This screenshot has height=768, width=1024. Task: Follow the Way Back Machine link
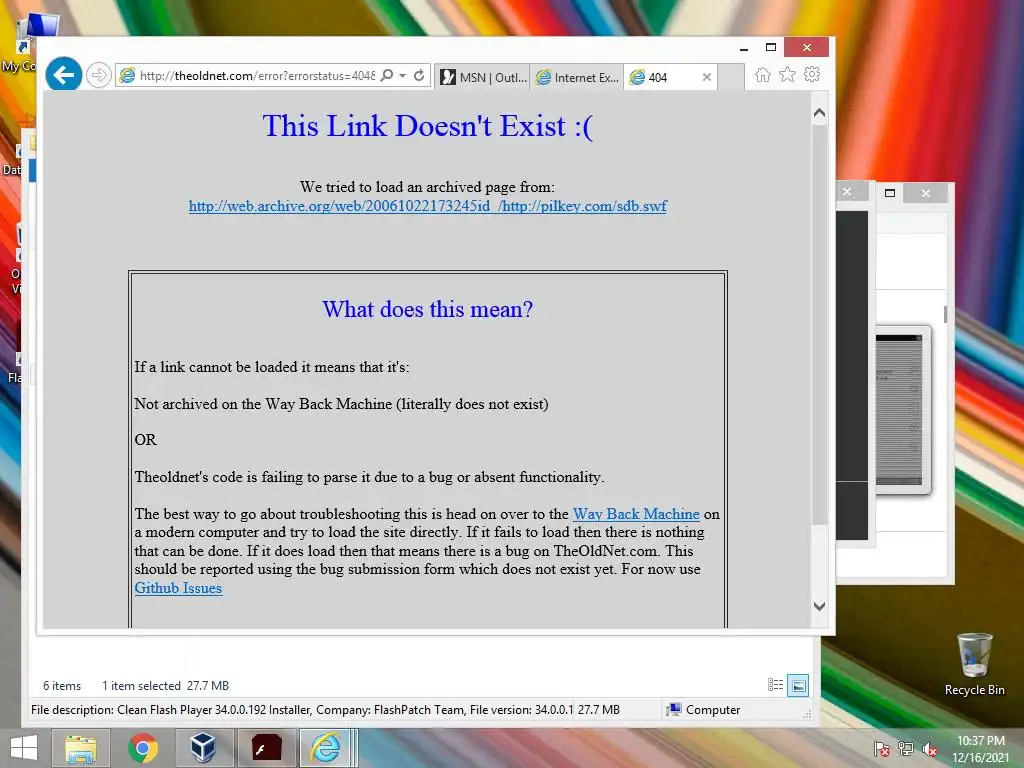tap(636, 514)
